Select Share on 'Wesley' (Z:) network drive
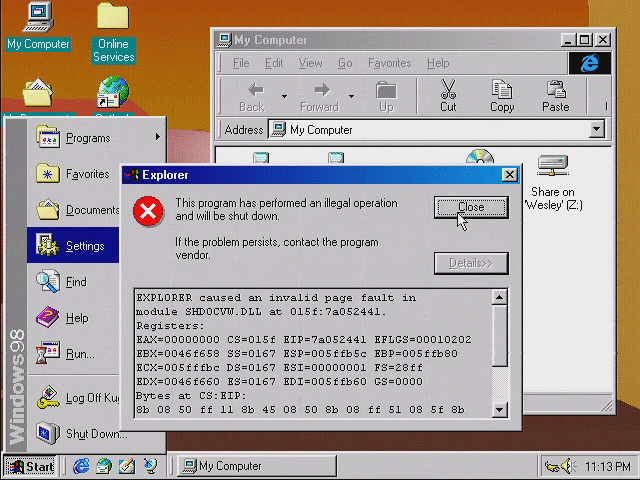The width and height of the screenshot is (640, 480). pyautogui.click(x=553, y=182)
